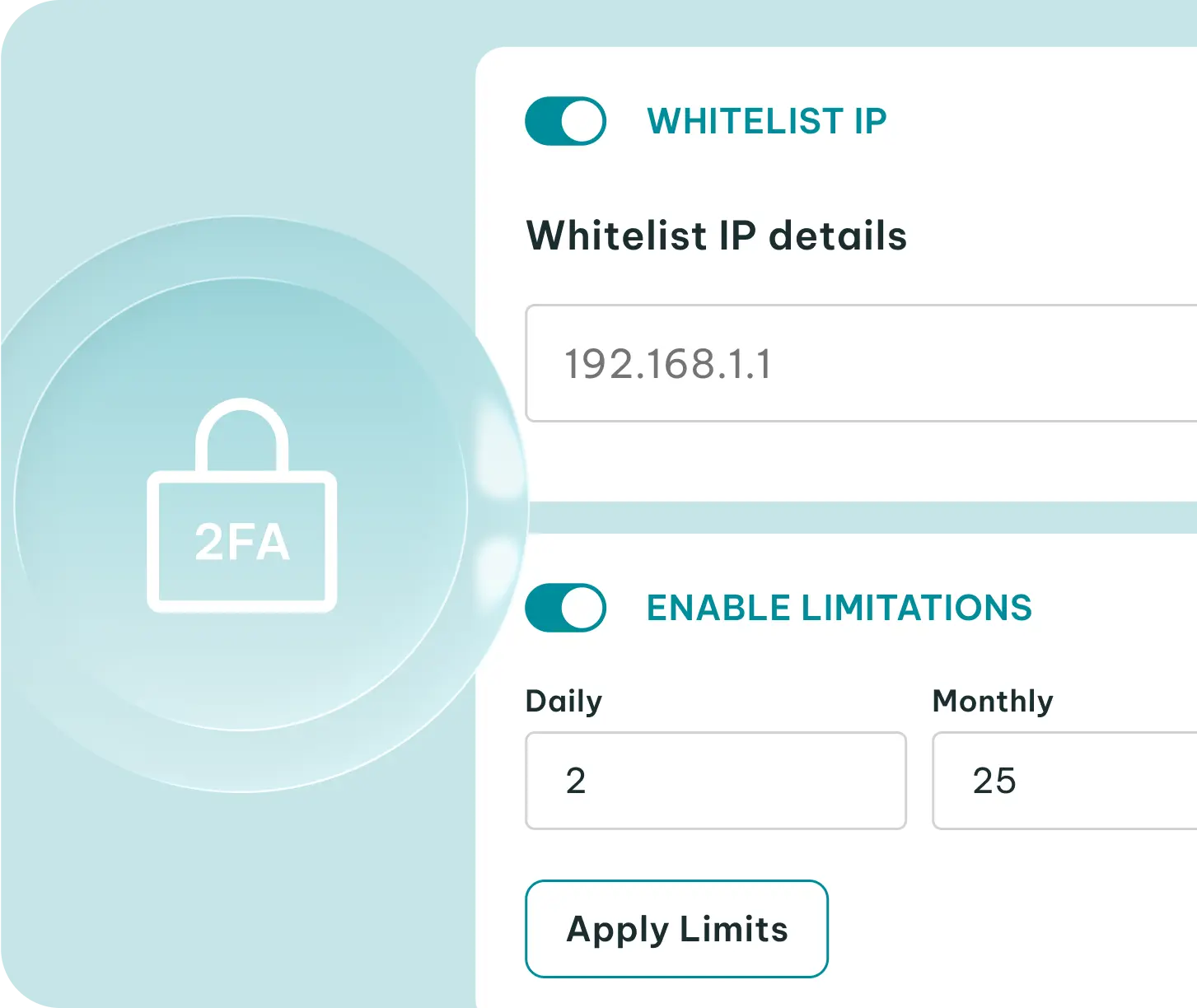Click the value 25 in the Monthly field
Viewport: 1197px width, 1008px height.
994,781
